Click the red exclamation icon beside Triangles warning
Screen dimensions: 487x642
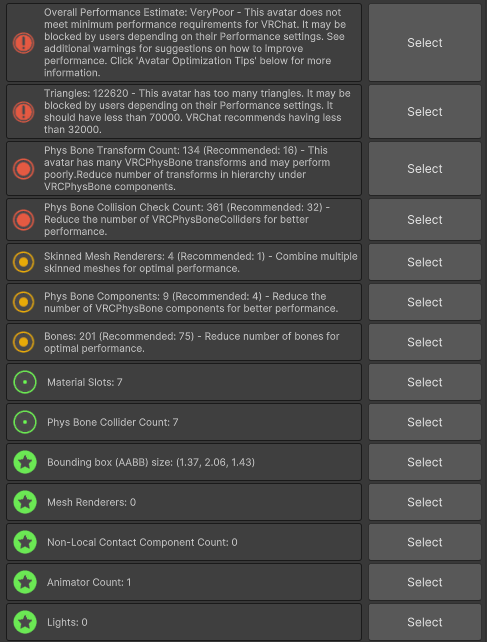click(x=23, y=112)
